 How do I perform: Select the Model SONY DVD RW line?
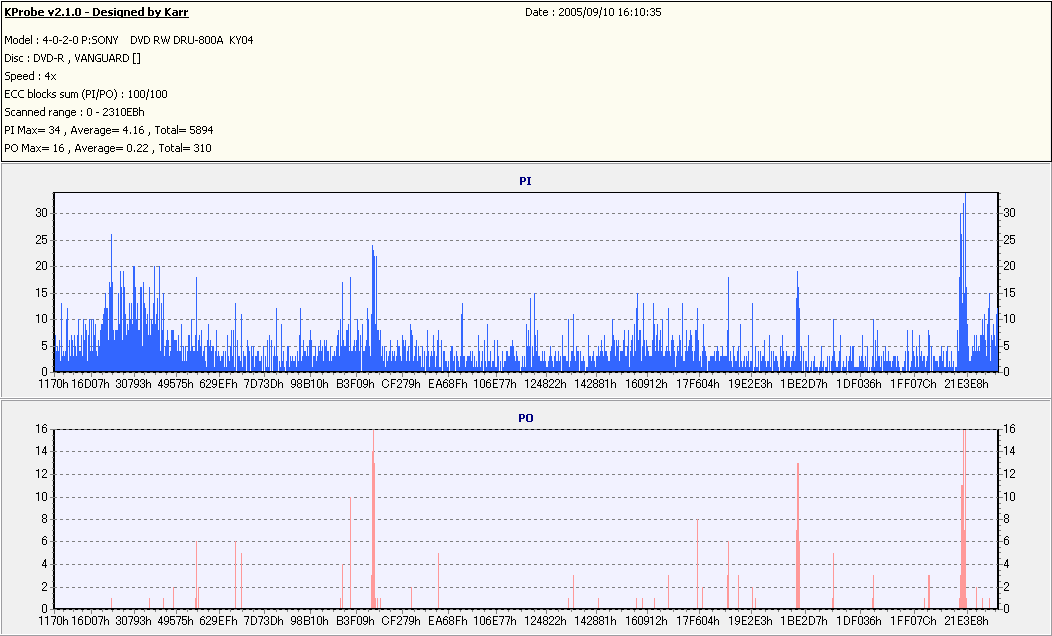point(129,40)
